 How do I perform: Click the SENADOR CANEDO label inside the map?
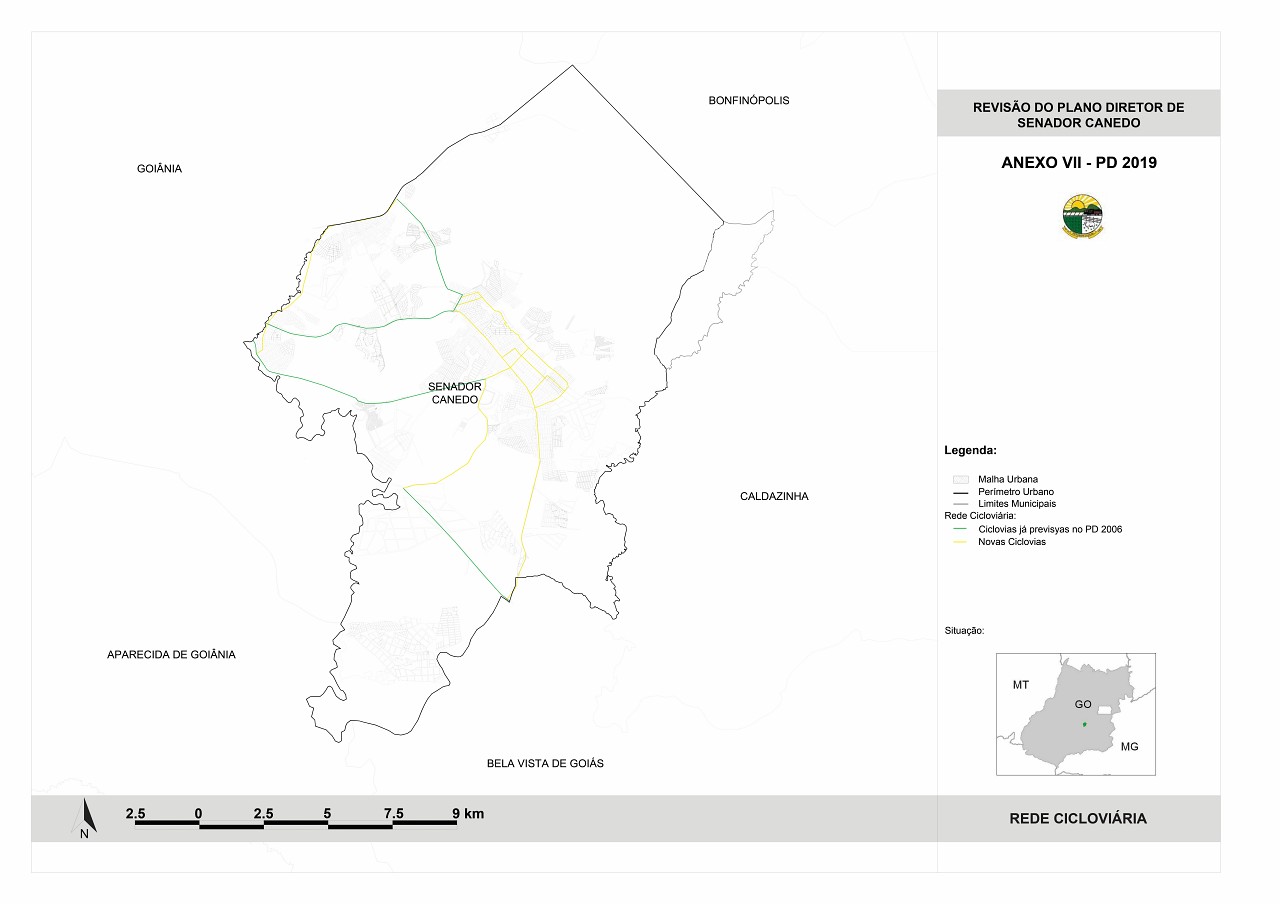tap(456, 393)
